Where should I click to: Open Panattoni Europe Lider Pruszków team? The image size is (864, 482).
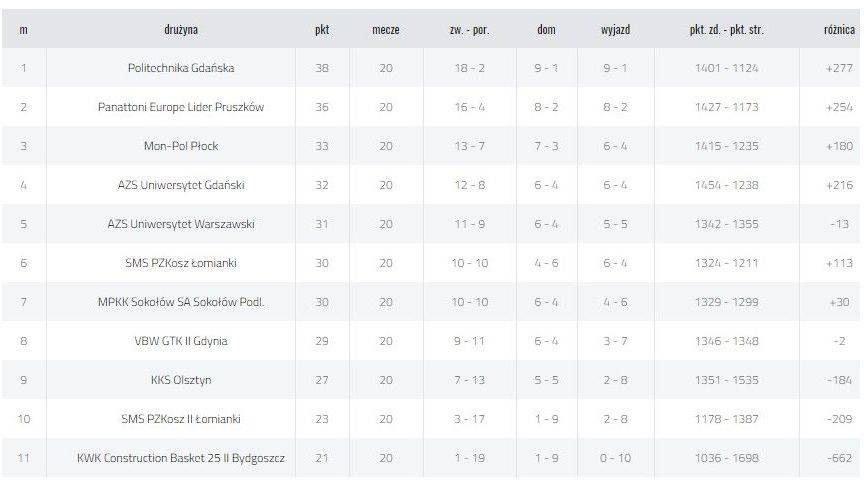(181, 107)
